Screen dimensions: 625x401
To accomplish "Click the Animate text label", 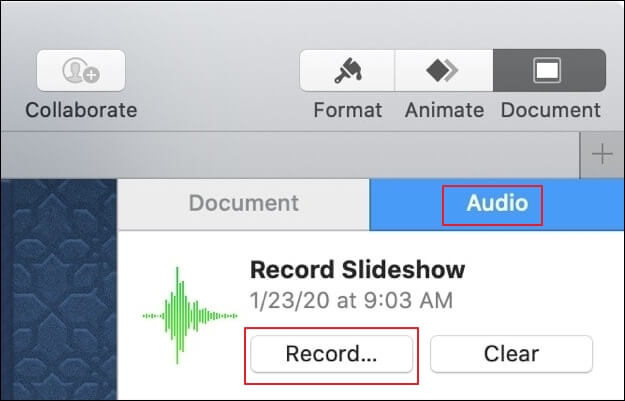I will (x=444, y=110).
